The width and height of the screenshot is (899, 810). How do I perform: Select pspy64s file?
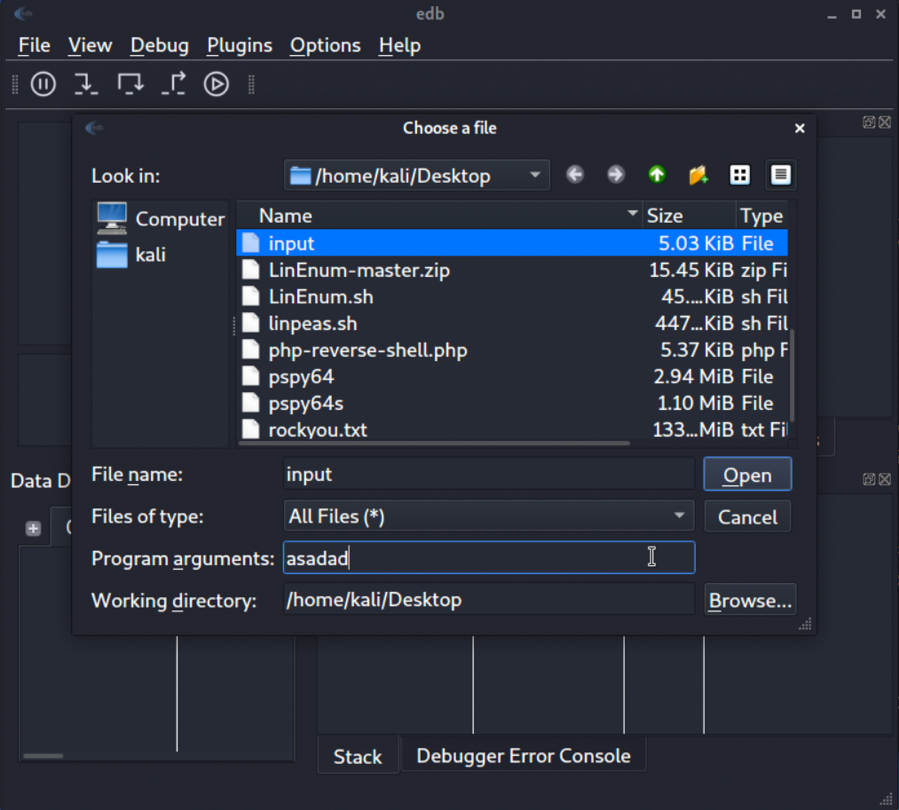[512, 403]
